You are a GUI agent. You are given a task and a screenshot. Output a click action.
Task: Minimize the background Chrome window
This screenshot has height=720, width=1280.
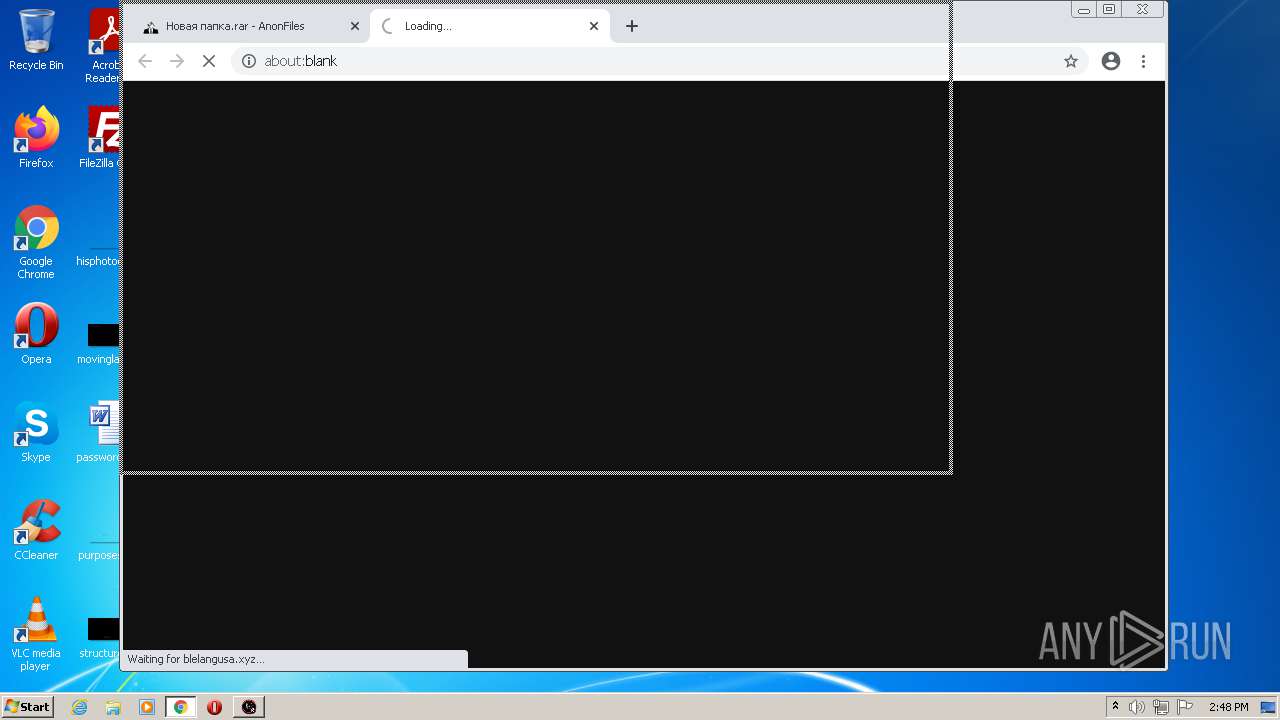(x=1084, y=10)
